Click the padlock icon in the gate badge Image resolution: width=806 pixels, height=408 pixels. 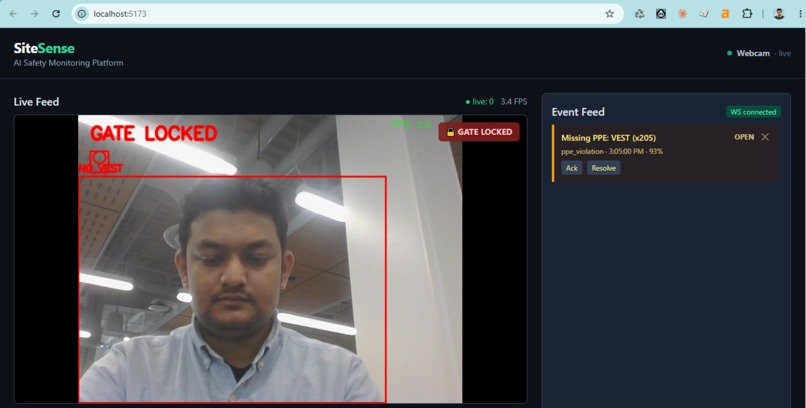450,132
